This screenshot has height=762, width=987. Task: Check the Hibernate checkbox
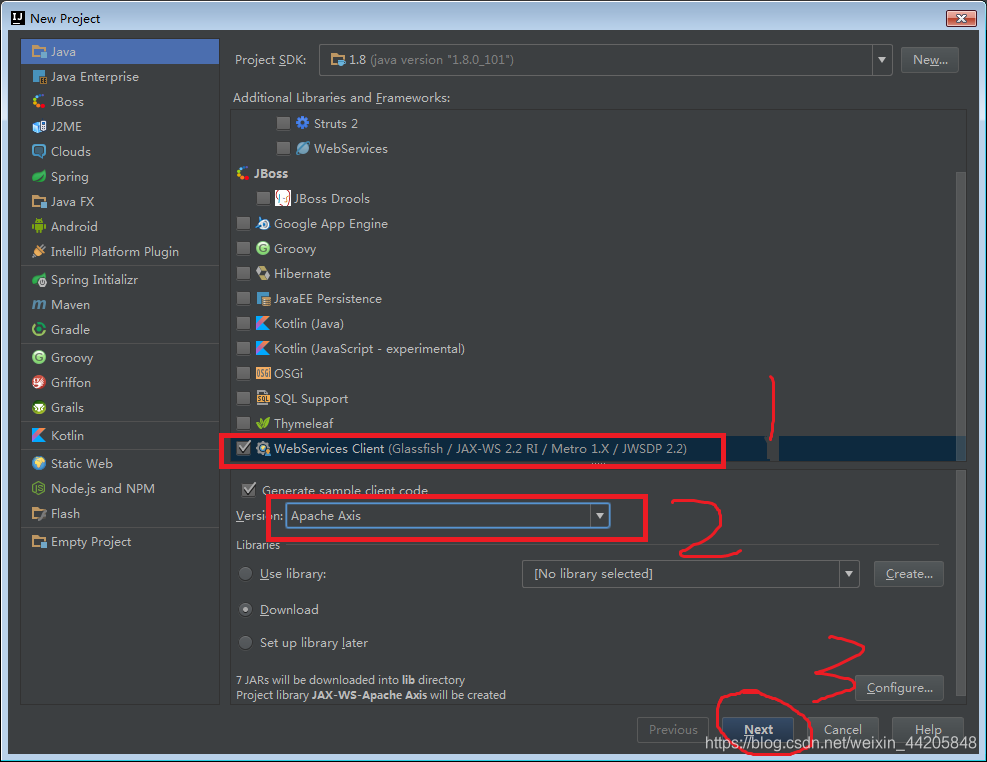(x=243, y=274)
